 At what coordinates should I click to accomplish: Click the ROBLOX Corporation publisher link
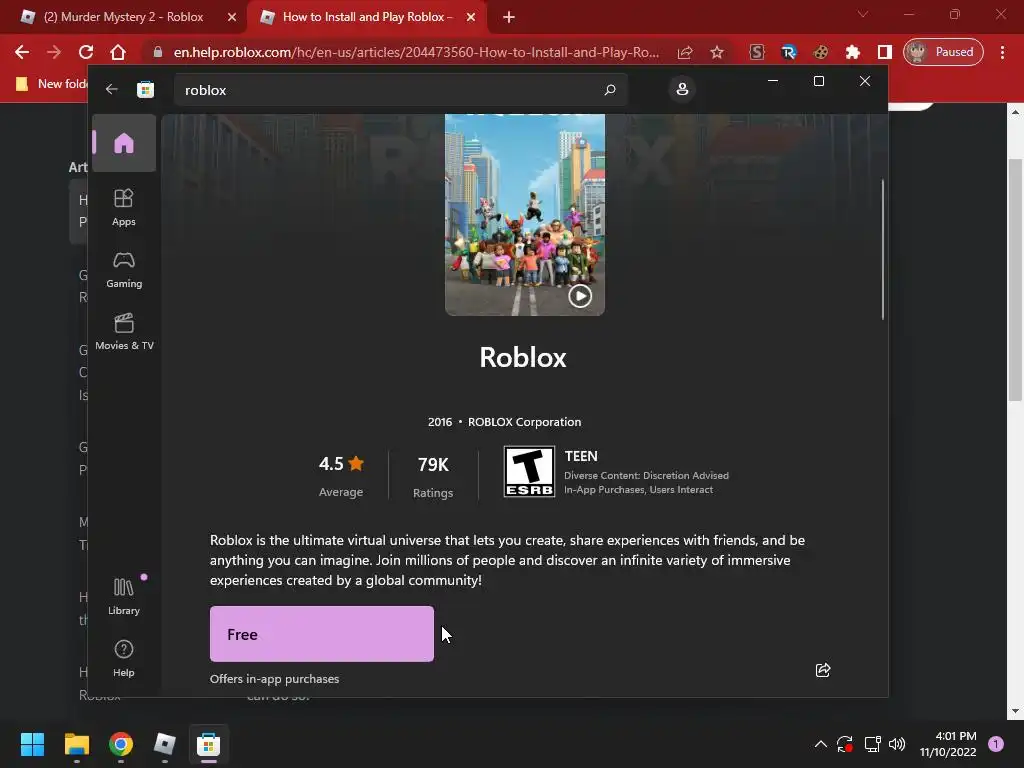pyautogui.click(x=524, y=422)
